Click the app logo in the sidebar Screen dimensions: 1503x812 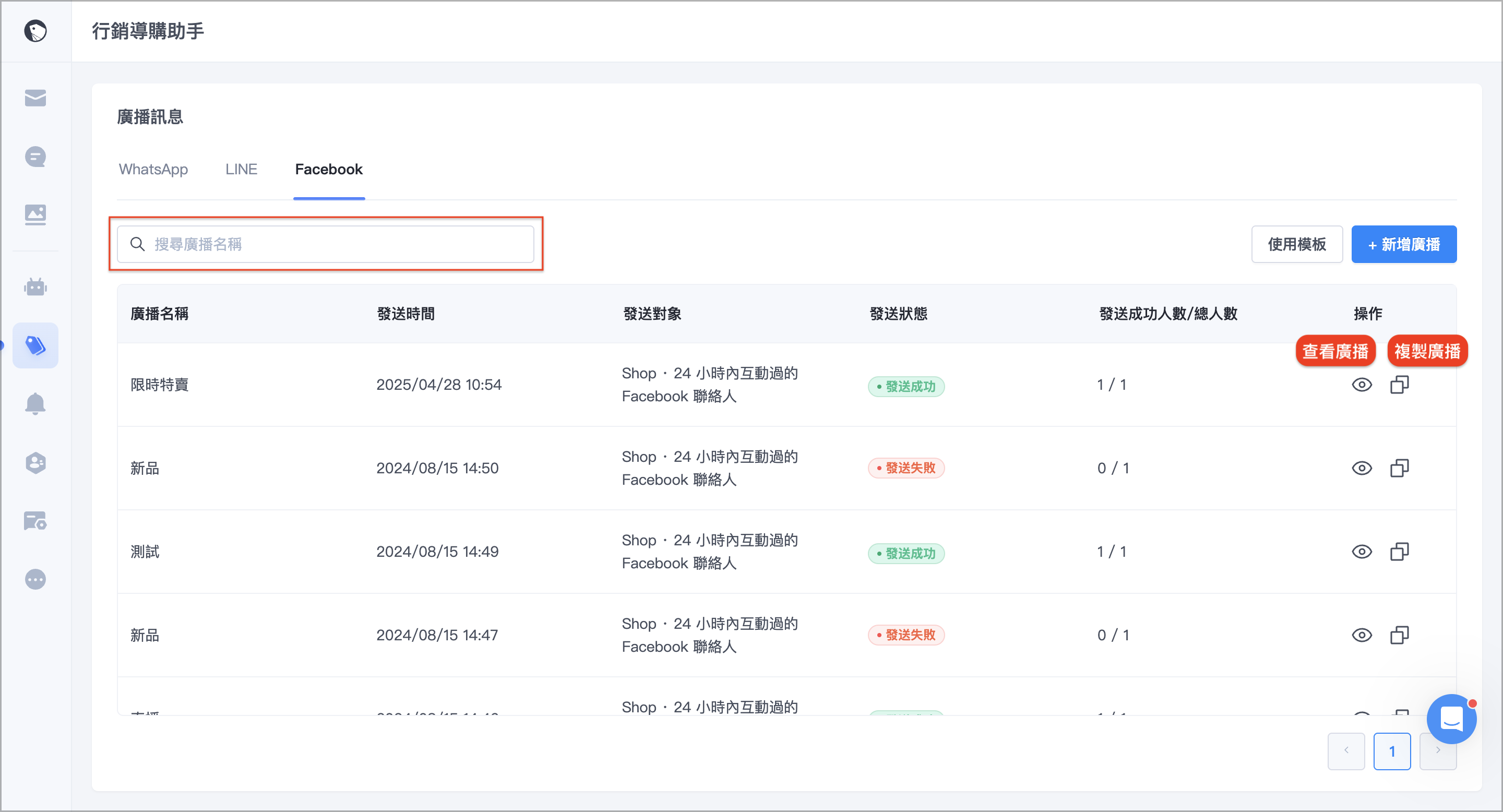pos(35,31)
